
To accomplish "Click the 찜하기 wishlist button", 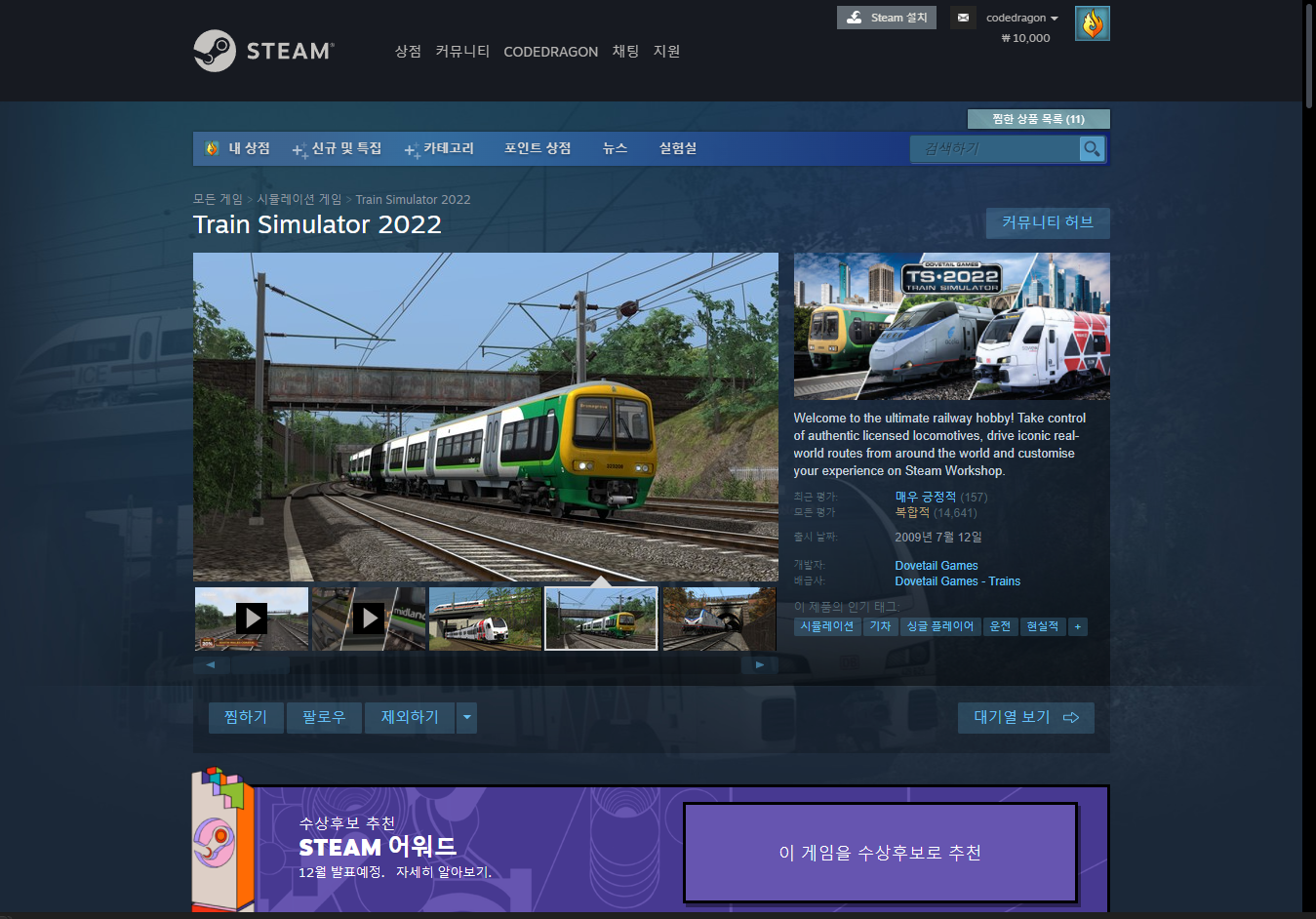I will (246, 717).
